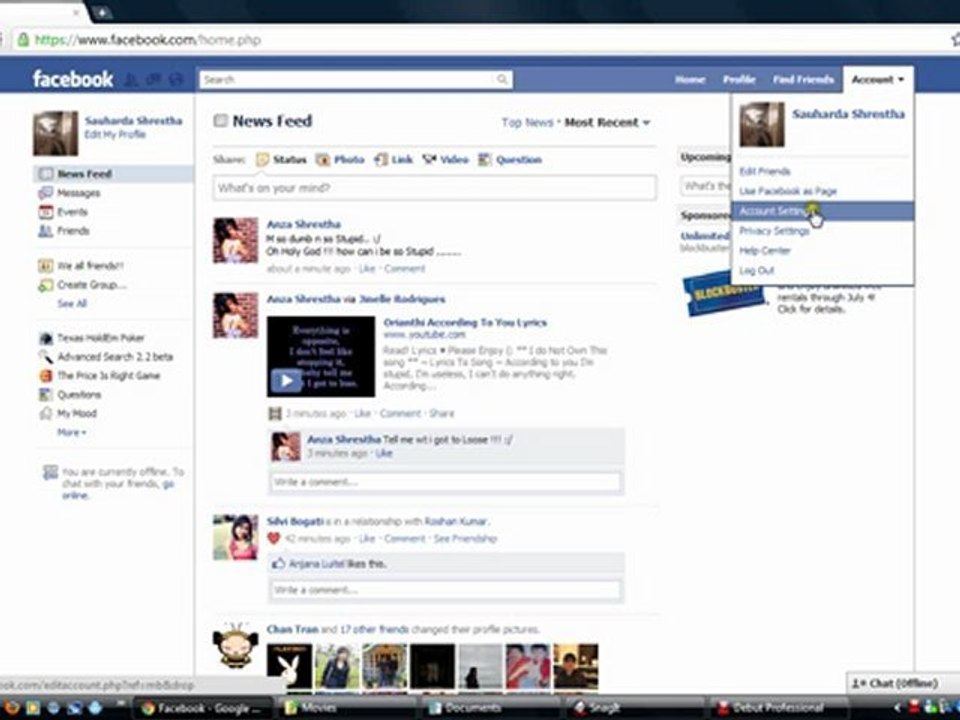Open Documents window from taskbar

click(492, 708)
